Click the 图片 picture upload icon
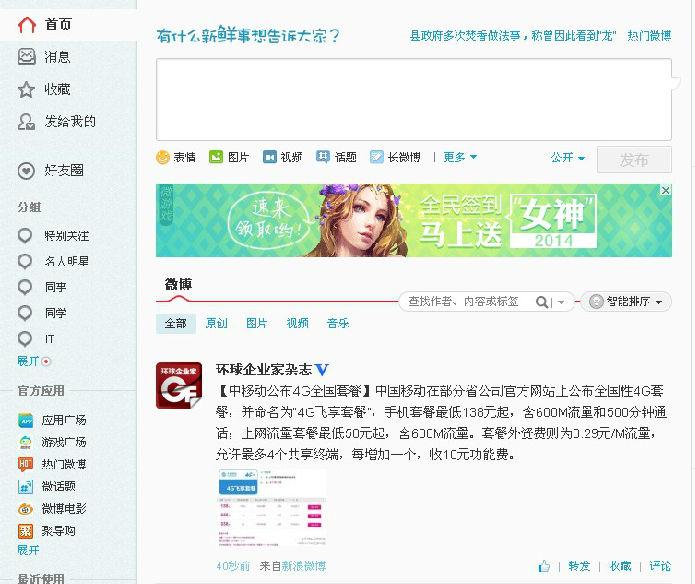This screenshot has width=695, height=584. [216, 157]
